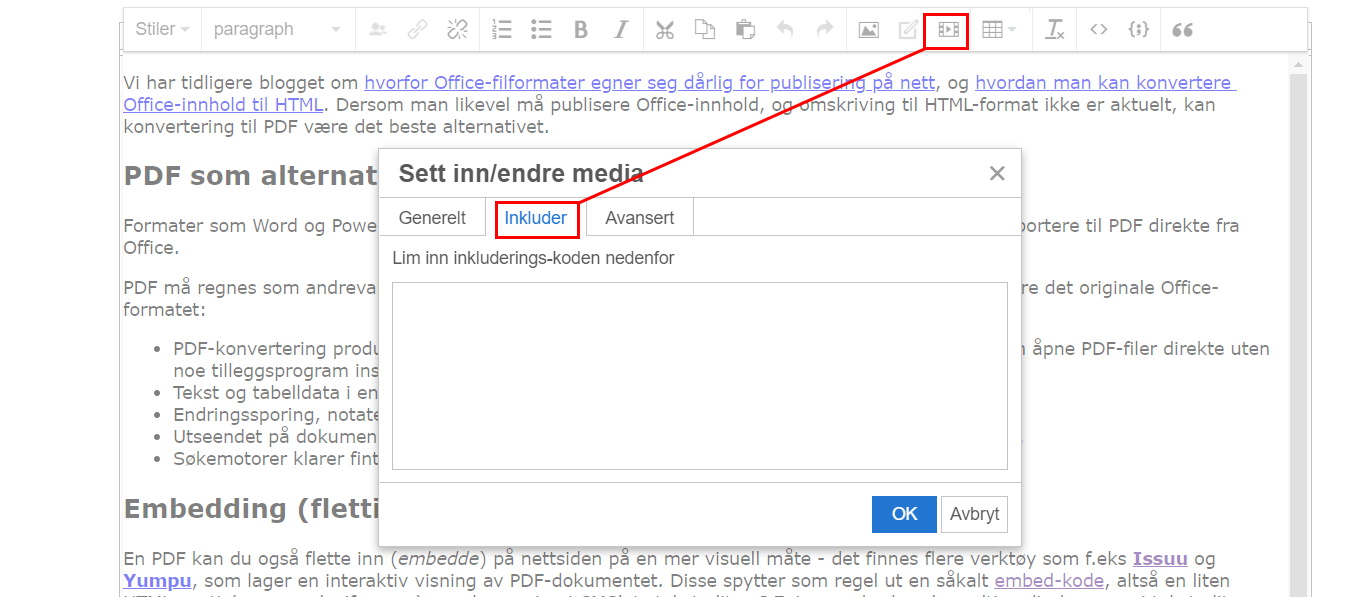The image size is (1348, 597).
Task: Click inside the embed code text area
Action: click(x=699, y=376)
